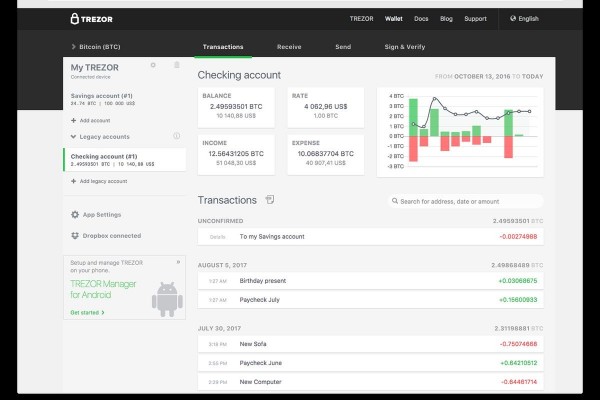Open the English language selector
The image size is (600, 400).
pos(524,18)
